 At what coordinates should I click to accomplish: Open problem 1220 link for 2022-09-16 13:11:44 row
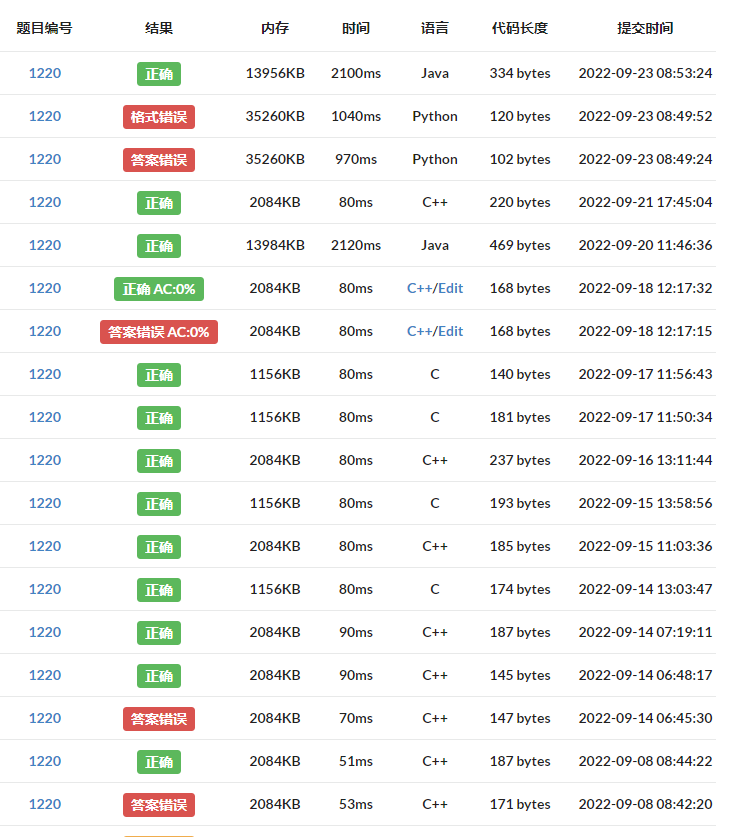45,460
